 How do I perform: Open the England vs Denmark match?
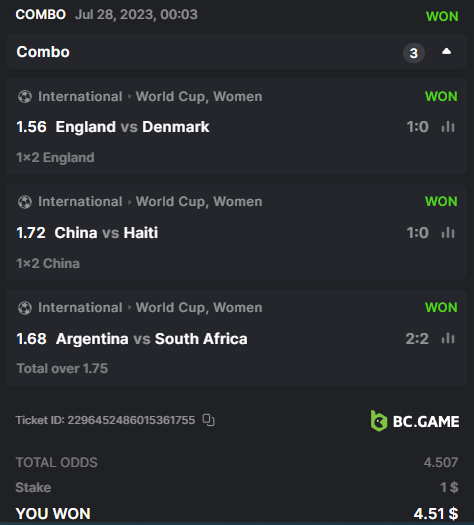133,127
